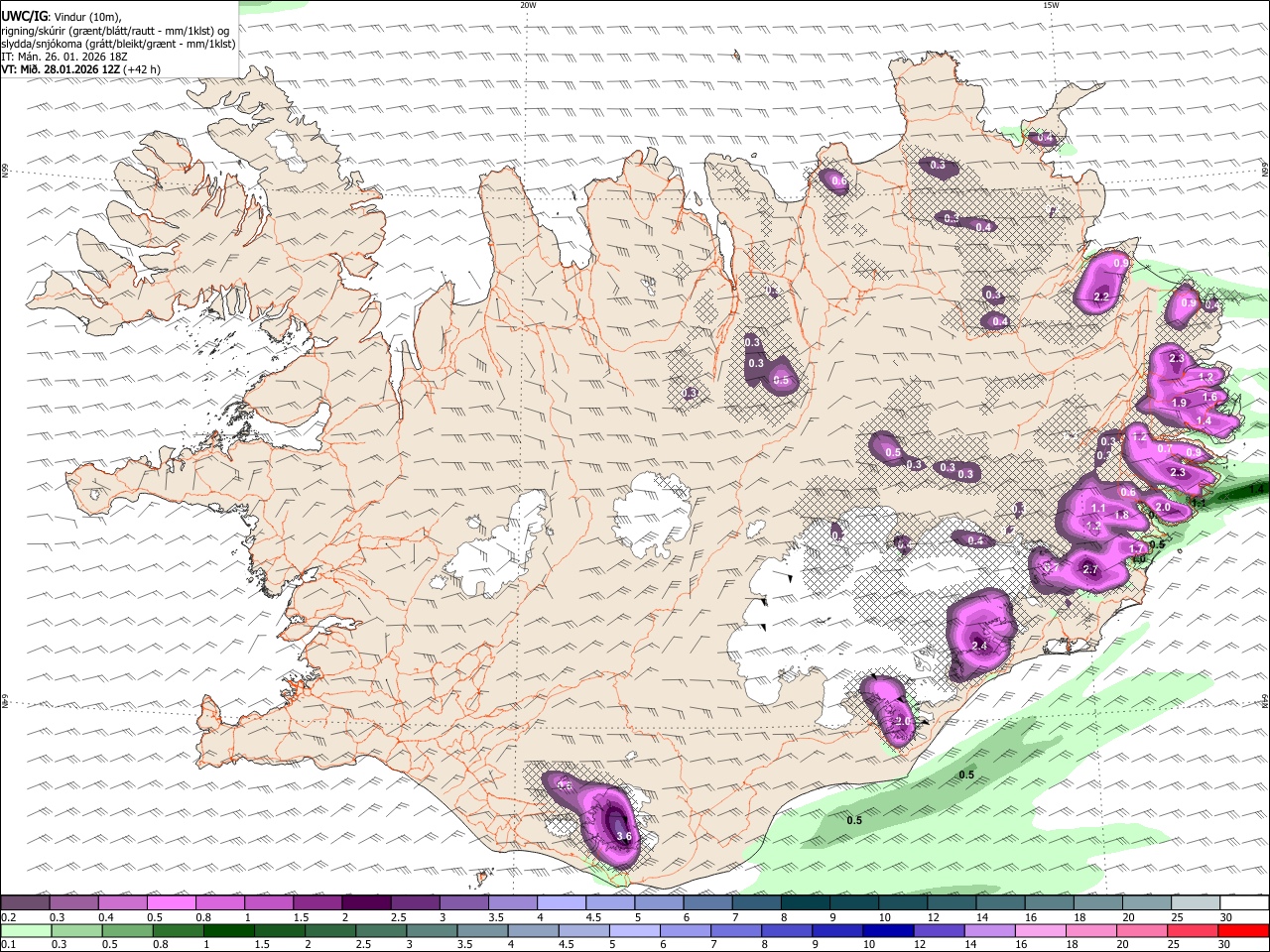
Task: Click the "UWC/IG: Vindur (10m)" title text
Action: click(x=62, y=16)
